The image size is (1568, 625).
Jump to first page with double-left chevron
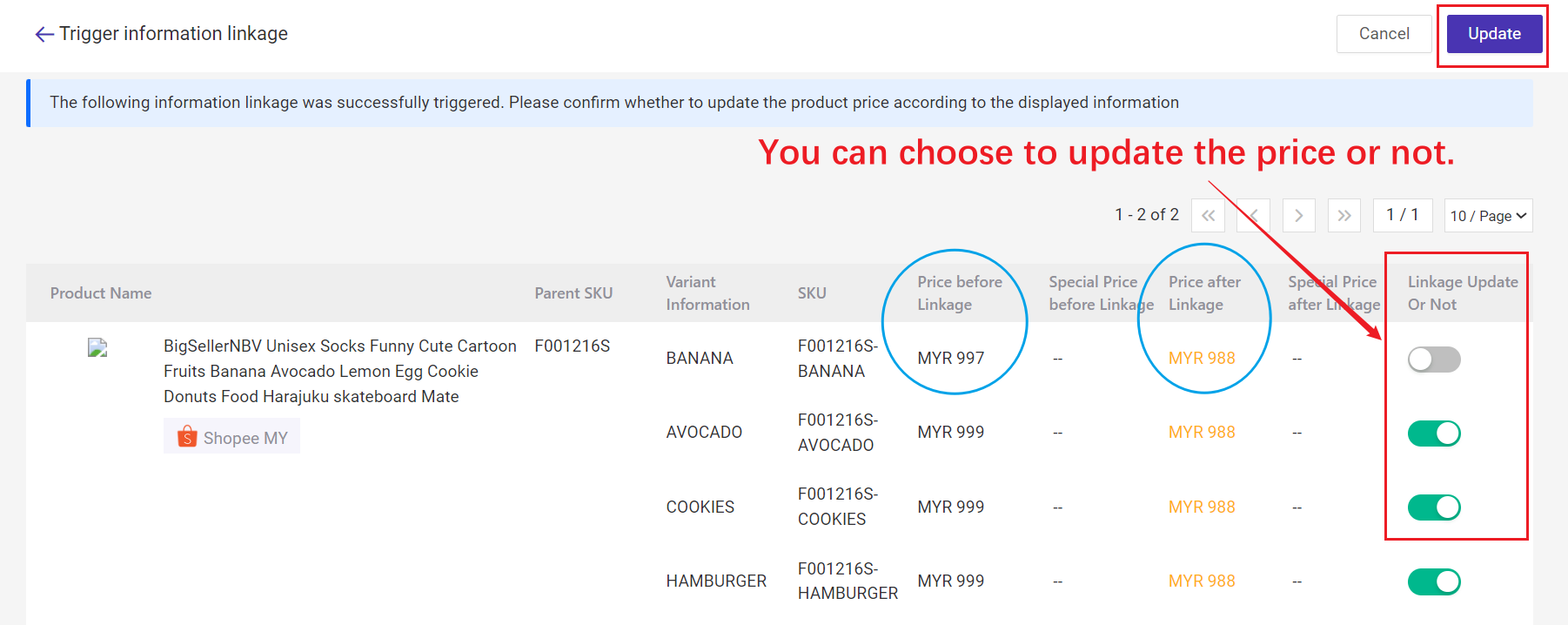point(1208,215)
